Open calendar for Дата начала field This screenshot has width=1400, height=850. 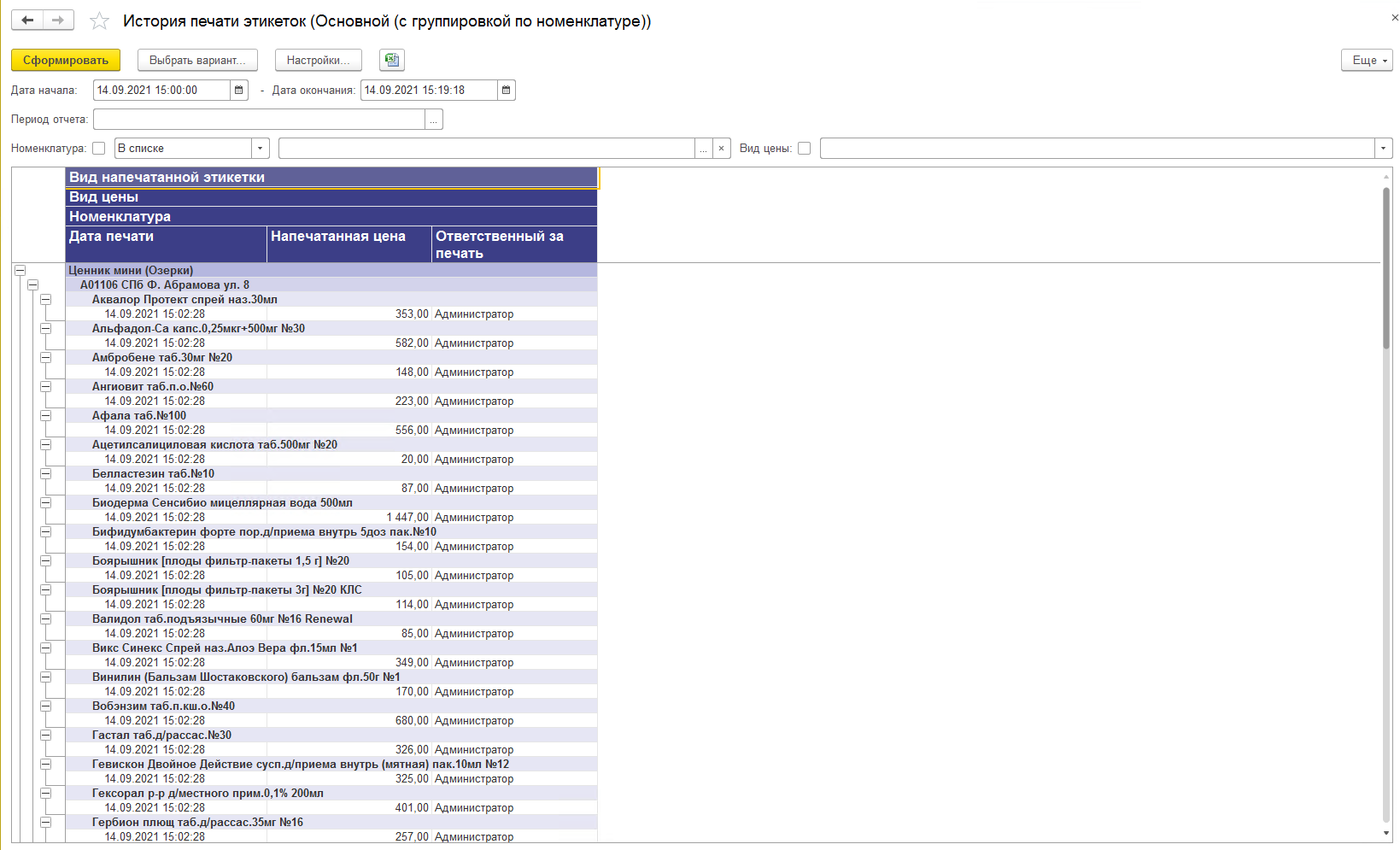239,90
